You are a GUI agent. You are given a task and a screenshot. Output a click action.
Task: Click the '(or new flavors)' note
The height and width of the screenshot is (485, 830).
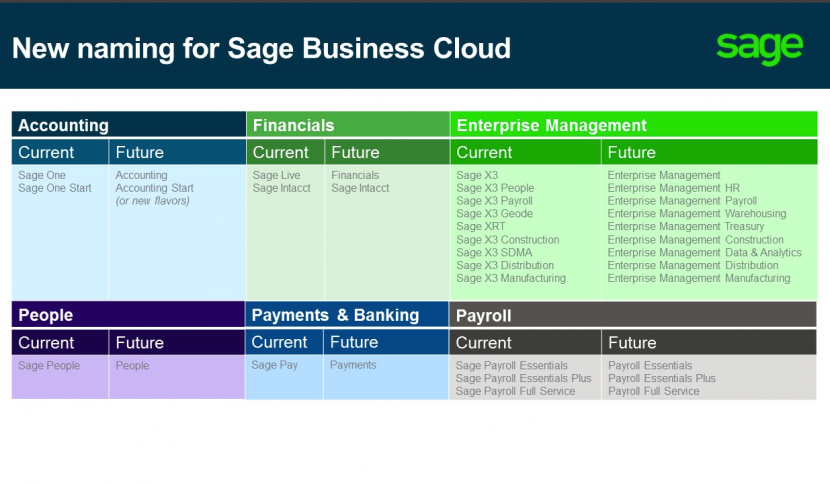[152, 201]
